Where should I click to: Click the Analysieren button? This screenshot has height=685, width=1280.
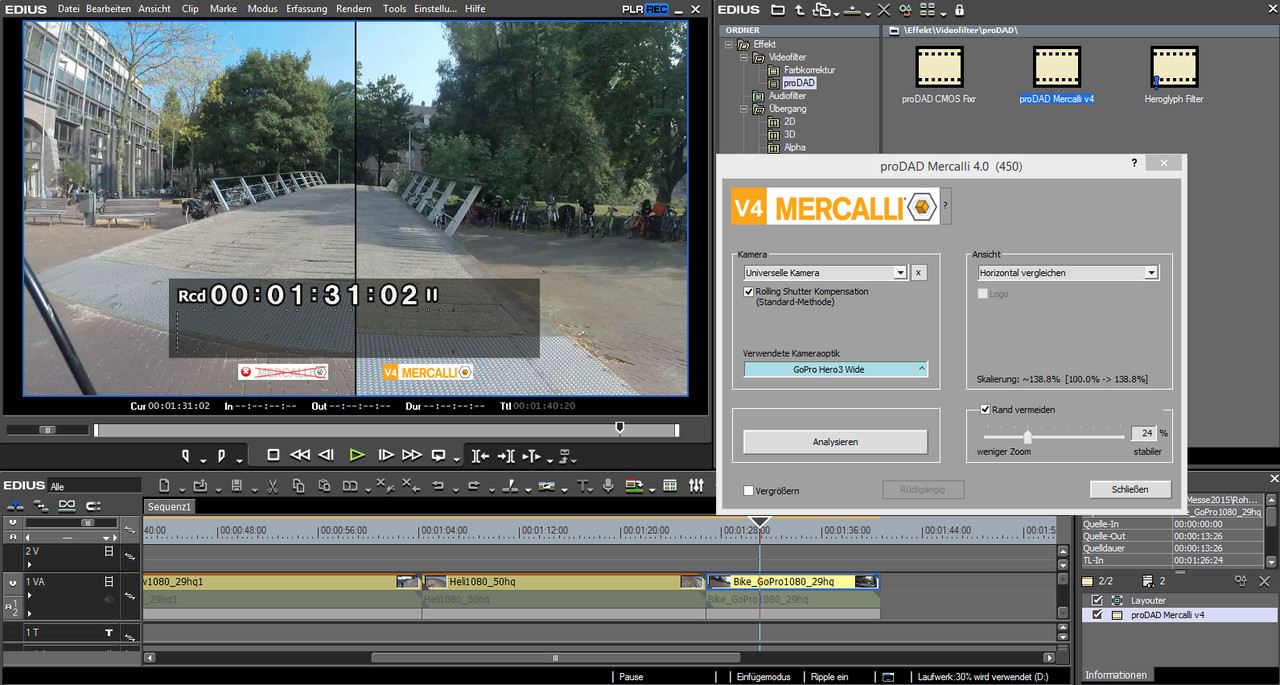pyautogui.click(x=835, y=442)
